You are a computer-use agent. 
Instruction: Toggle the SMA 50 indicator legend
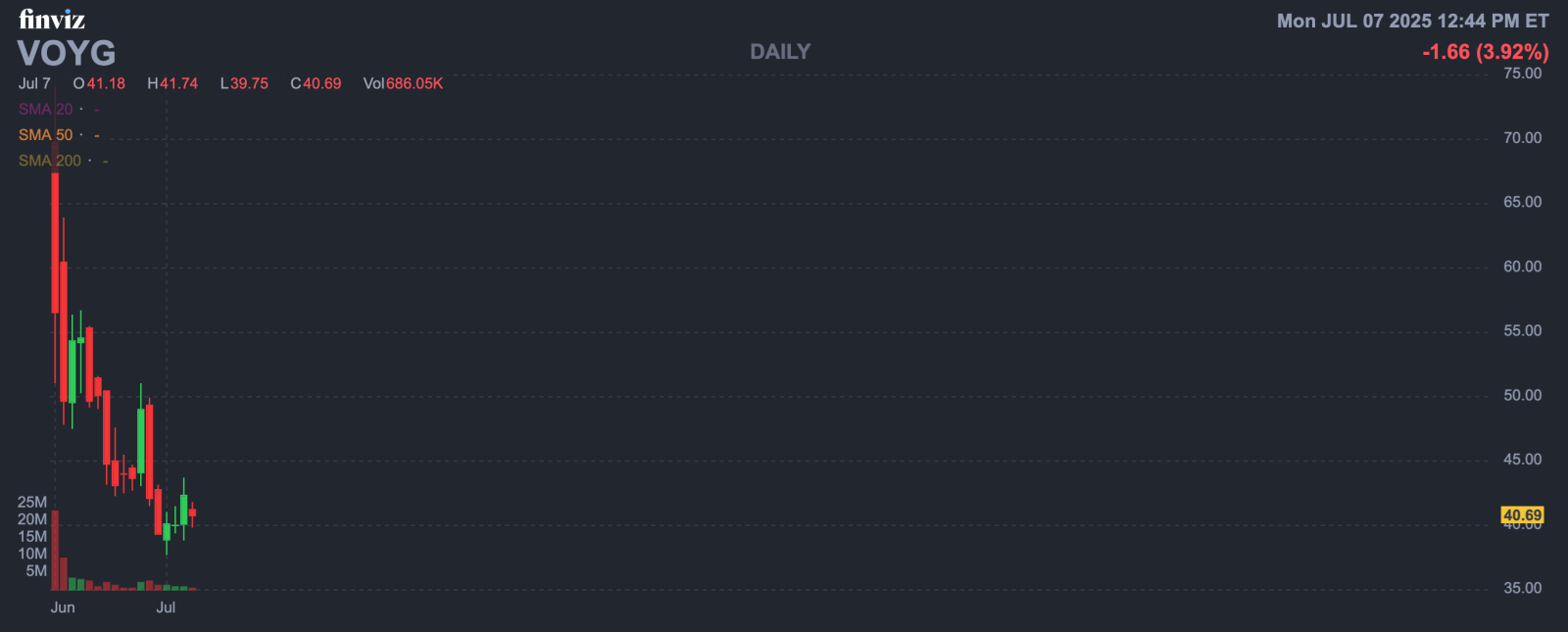[46, 135]
